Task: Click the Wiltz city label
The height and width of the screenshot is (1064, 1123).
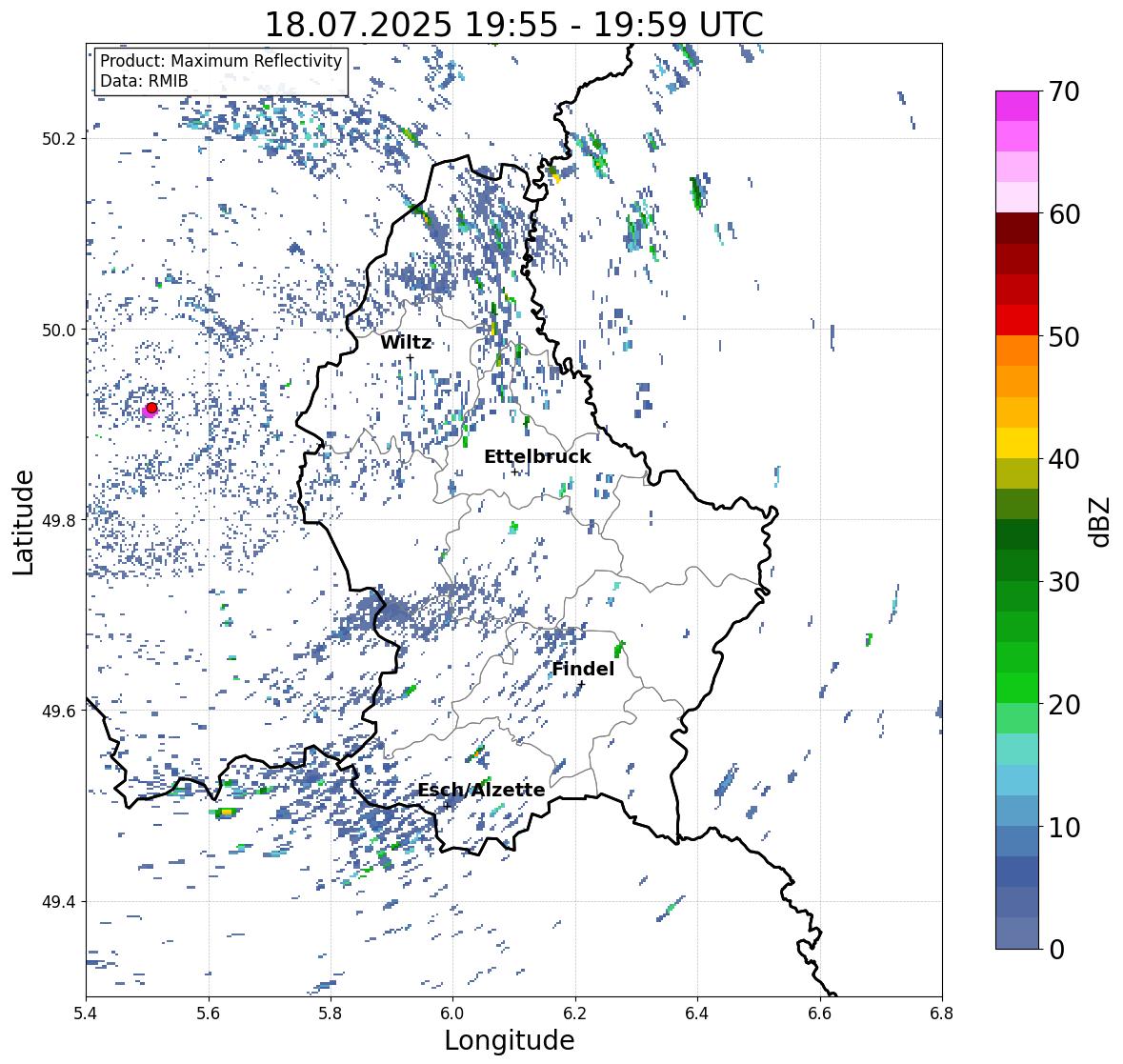Action: tap(406, 342)
